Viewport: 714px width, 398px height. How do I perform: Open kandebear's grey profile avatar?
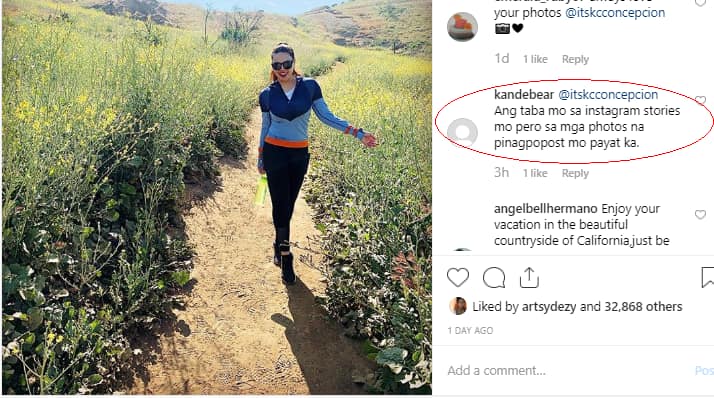[462, 133]
